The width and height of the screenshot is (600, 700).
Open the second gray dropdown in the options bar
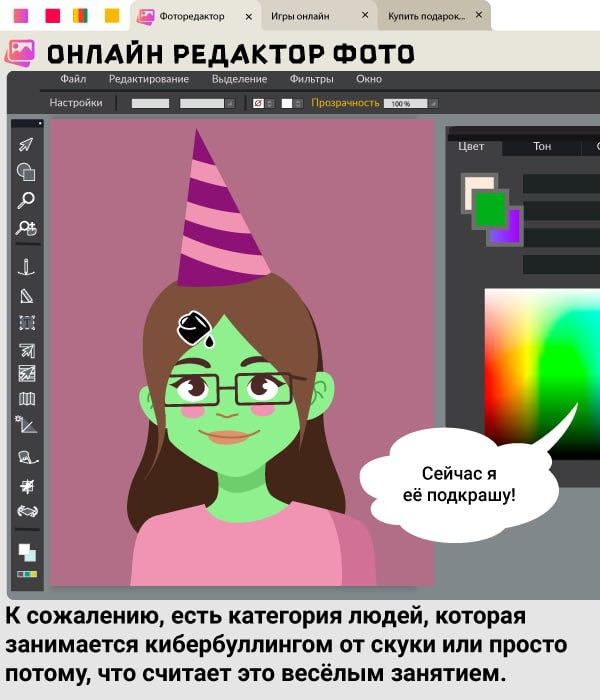point(207,103)
